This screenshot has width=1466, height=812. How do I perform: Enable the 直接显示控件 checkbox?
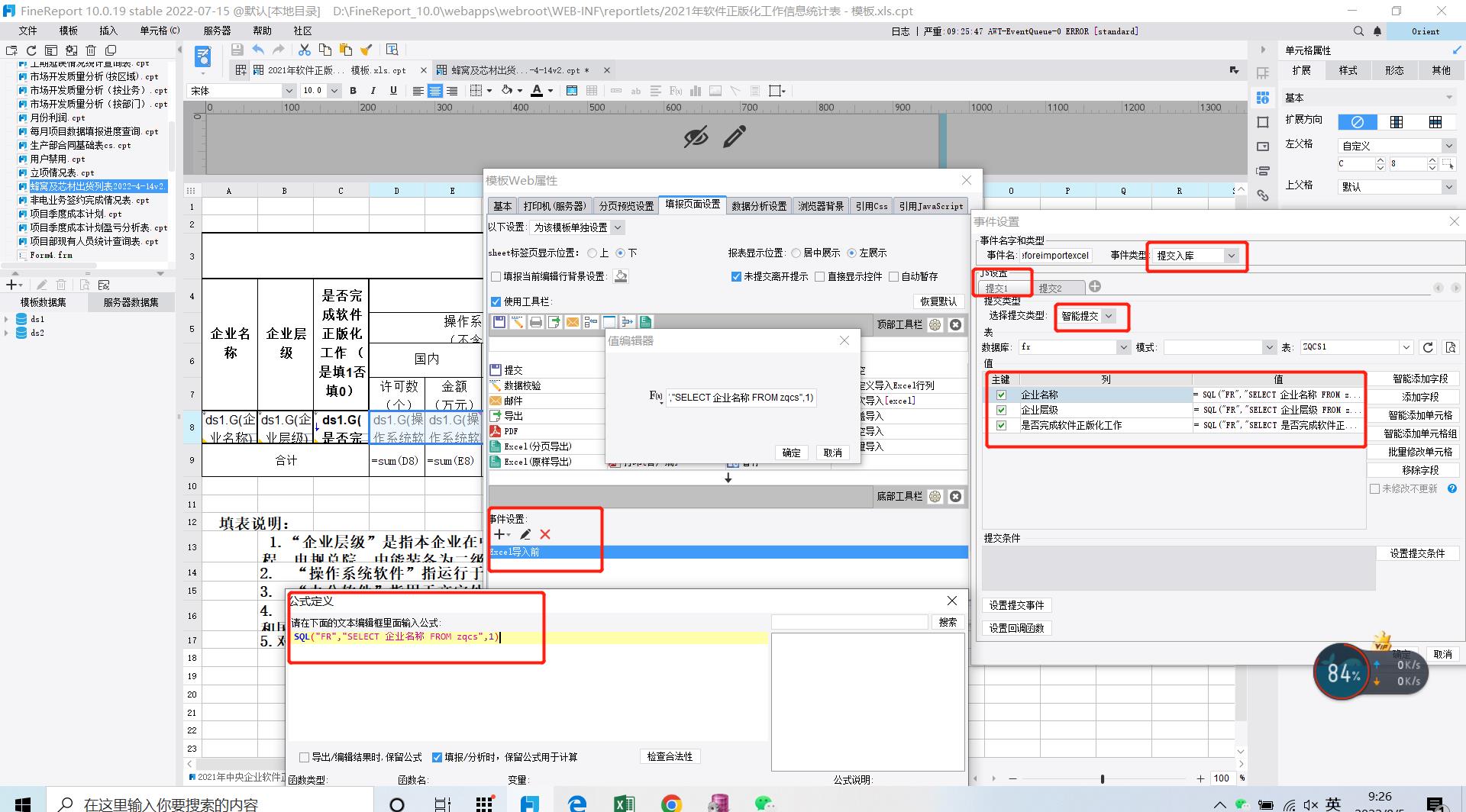tap(819, 276)
